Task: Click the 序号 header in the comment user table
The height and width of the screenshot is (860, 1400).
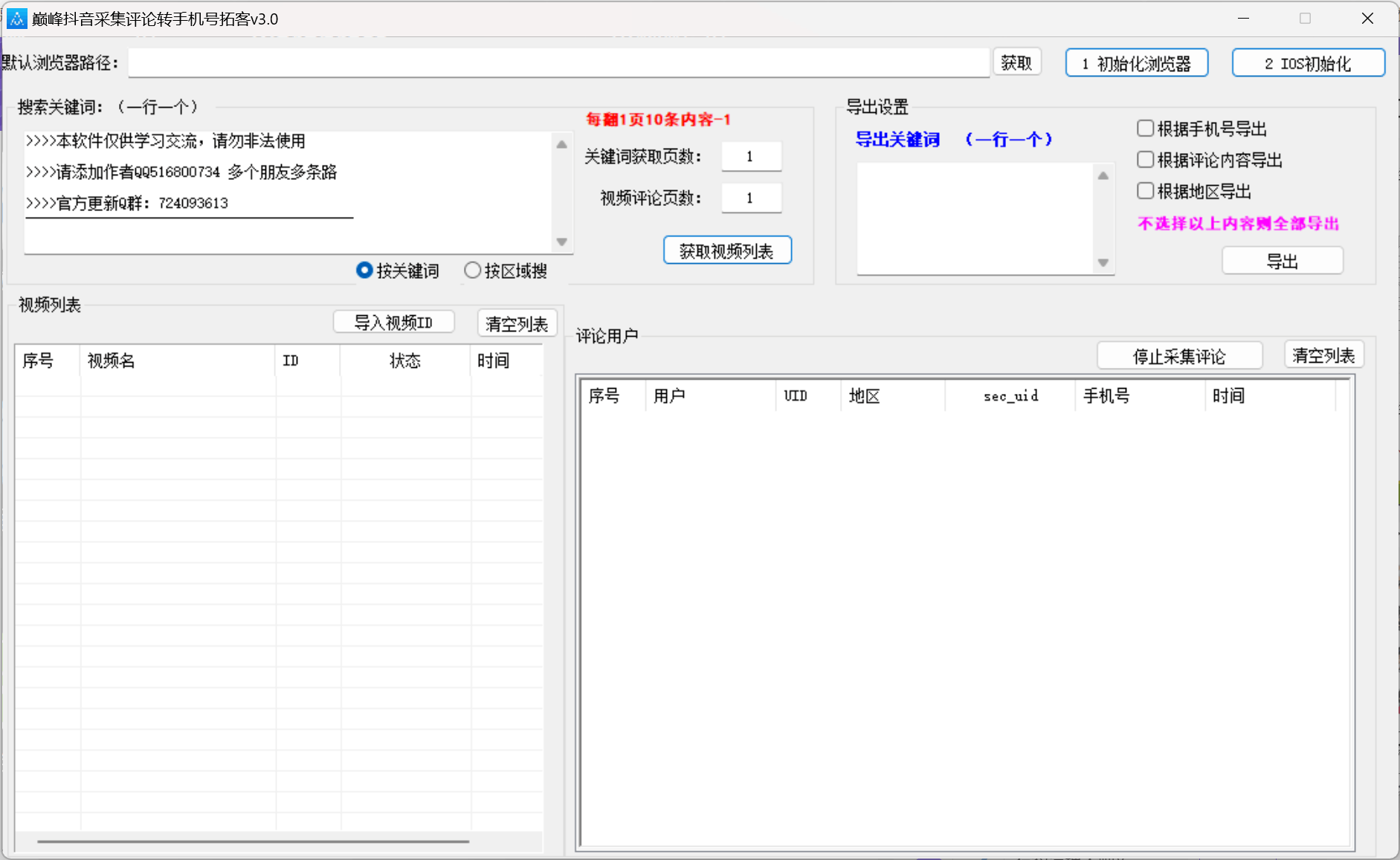Action: tap(613, 396)
